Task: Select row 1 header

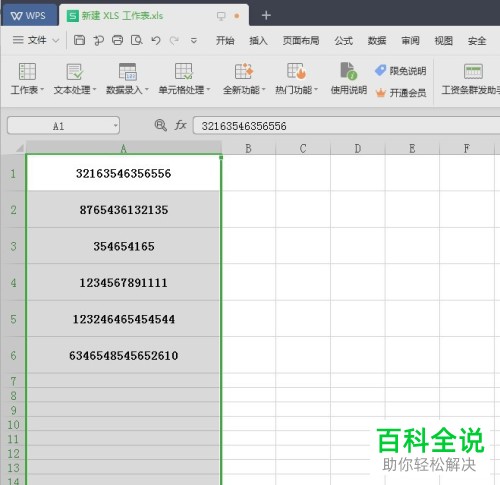Action: click(13, 173)
